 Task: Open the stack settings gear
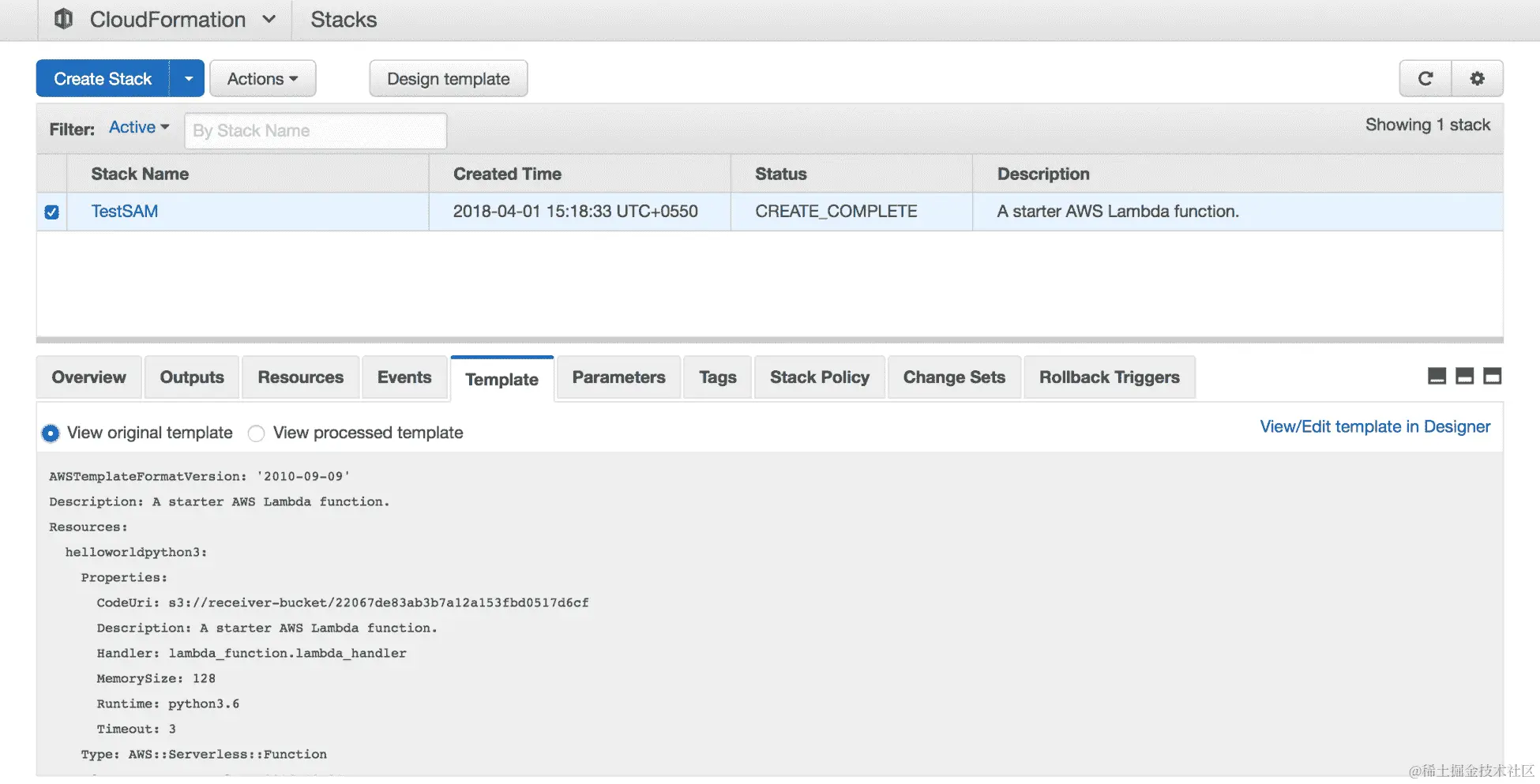[x=1477, y=78]
